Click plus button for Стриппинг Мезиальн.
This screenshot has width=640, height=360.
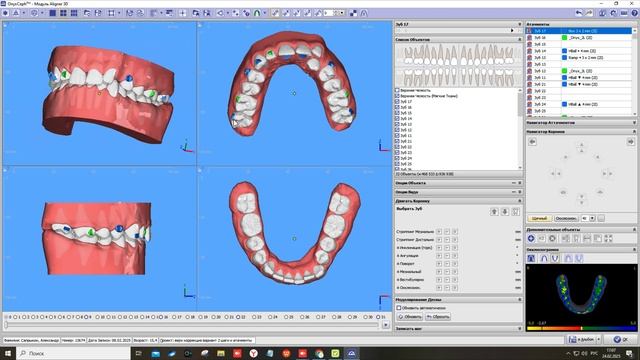439,231
